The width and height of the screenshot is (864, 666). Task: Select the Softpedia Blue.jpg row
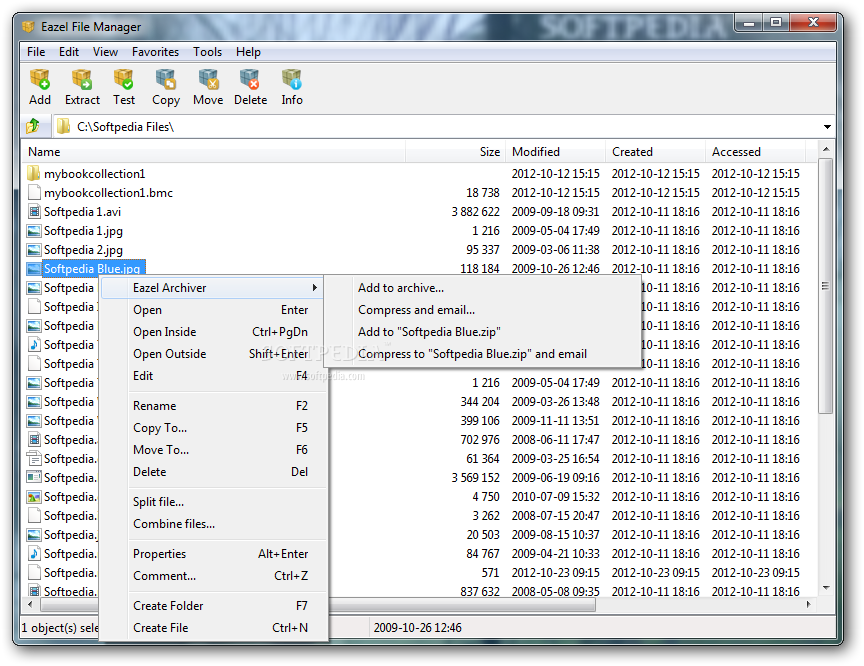point(420,269)
